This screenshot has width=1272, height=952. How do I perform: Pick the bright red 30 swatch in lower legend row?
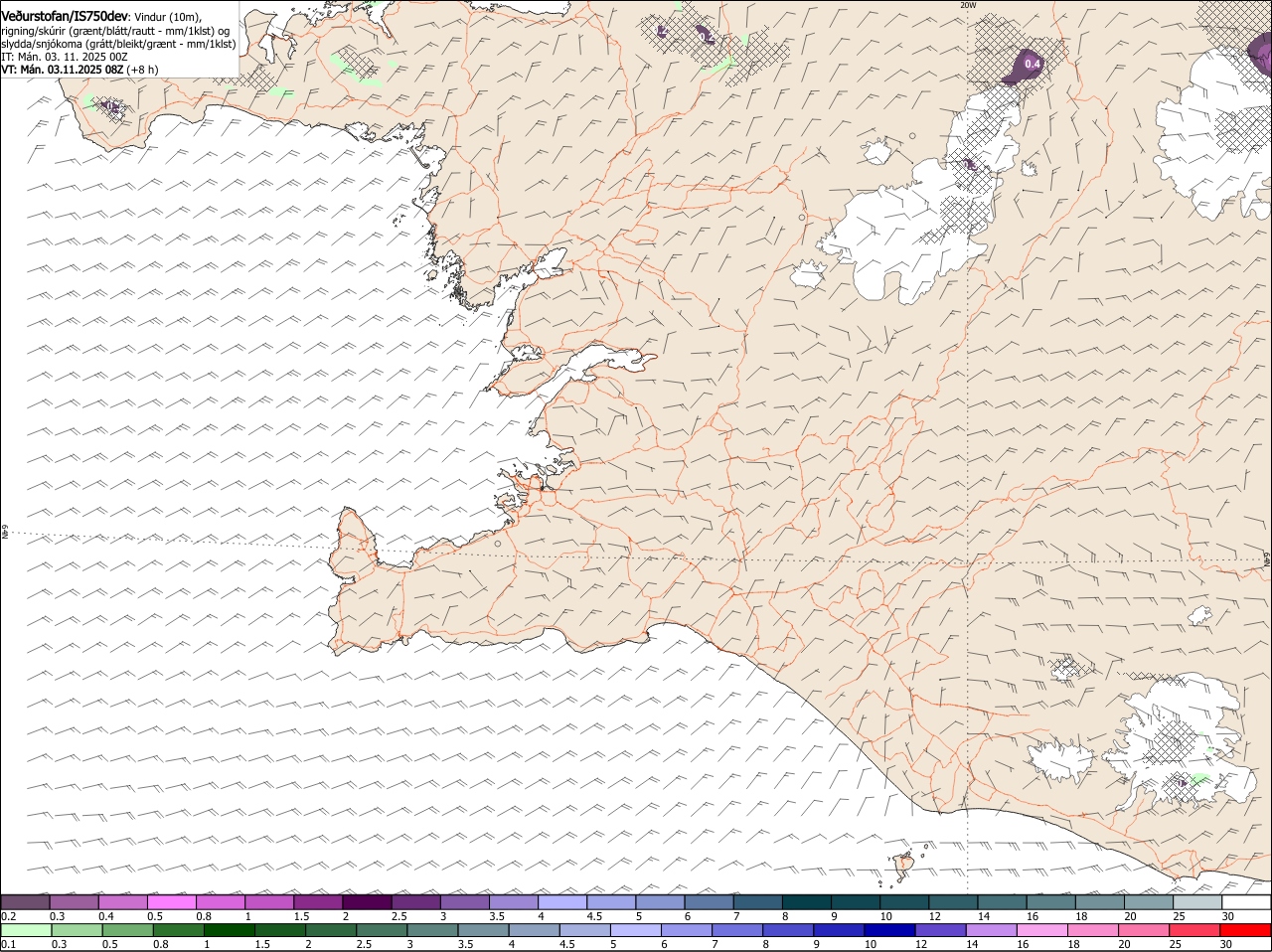[x=1246, y=930]
